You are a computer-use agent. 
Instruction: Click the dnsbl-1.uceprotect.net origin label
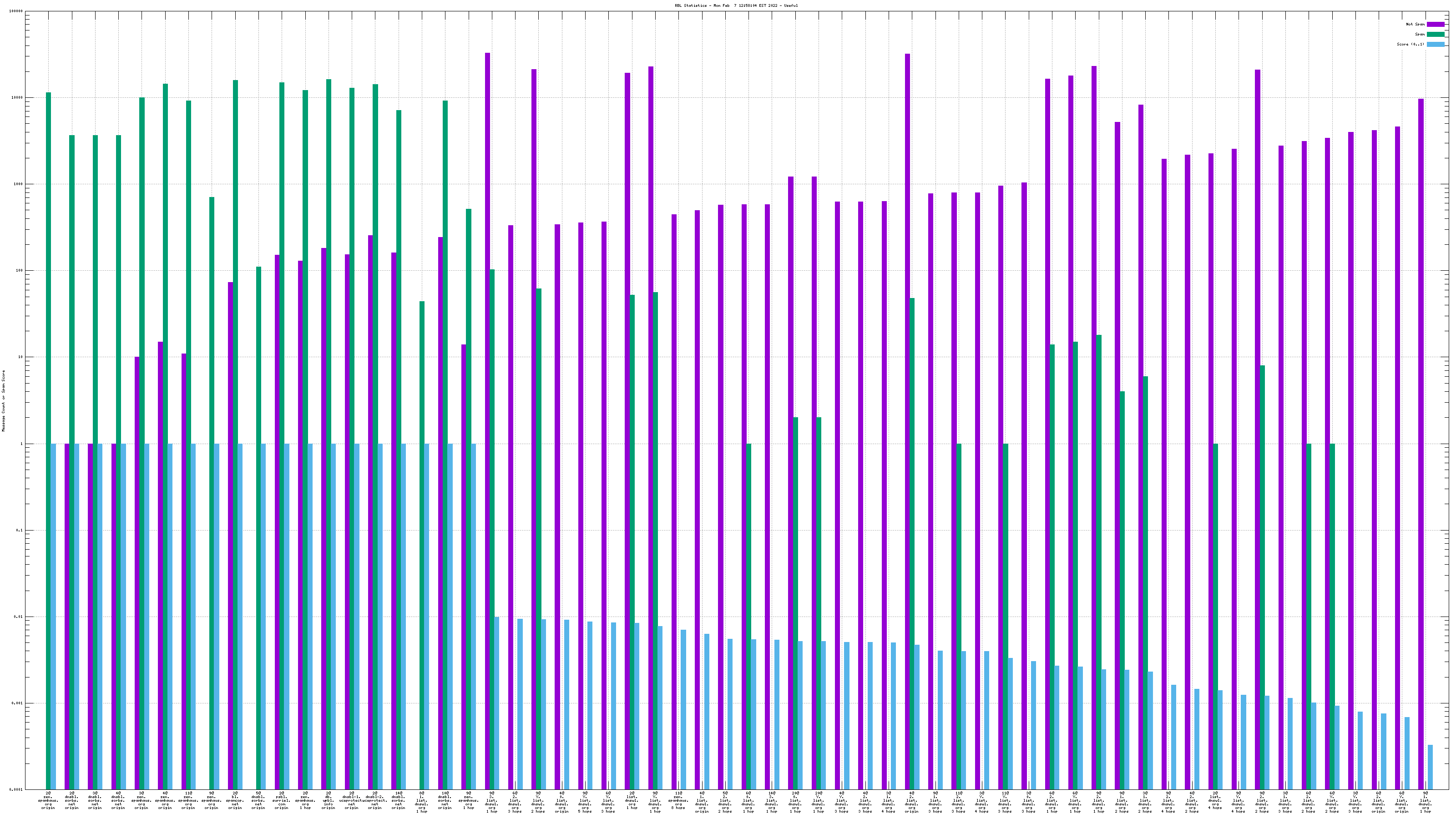tap(352, 801)
